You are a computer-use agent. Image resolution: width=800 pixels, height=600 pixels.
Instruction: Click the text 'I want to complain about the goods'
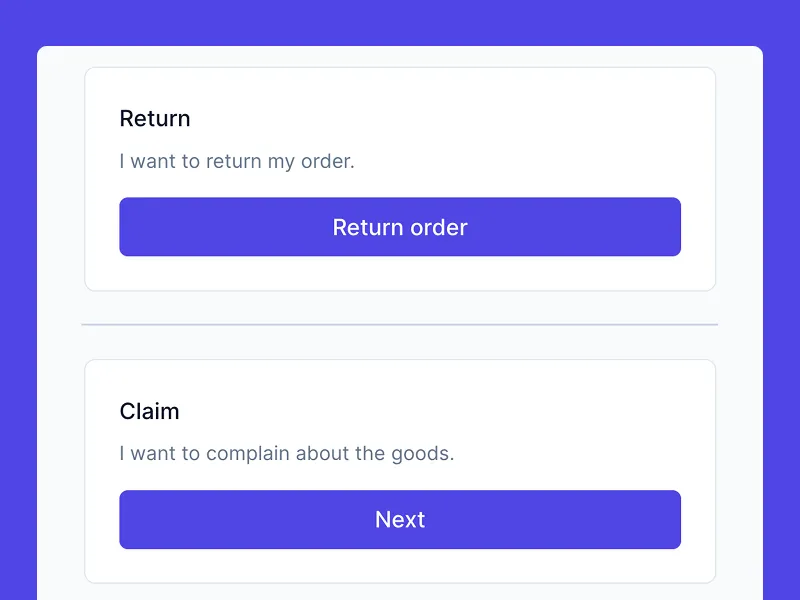click(286, 453)
